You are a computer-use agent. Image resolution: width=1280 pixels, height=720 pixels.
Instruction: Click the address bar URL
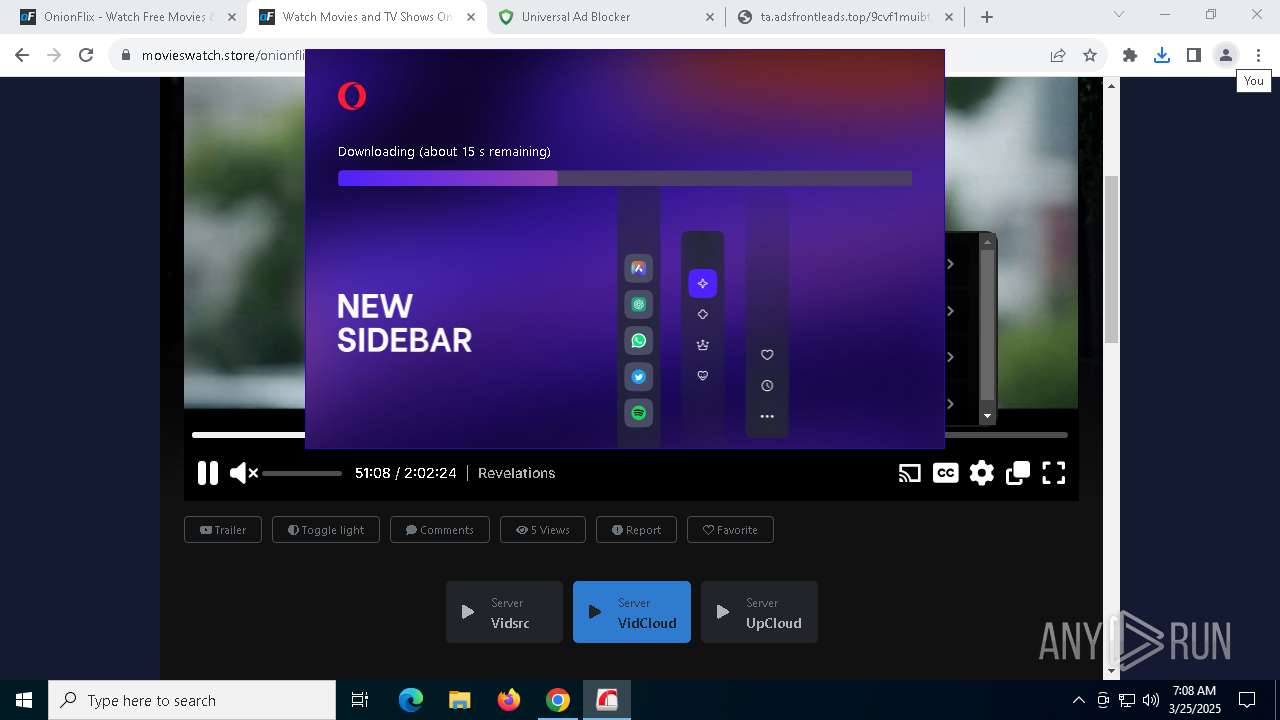pyautogui.click(x=222, y=56)
